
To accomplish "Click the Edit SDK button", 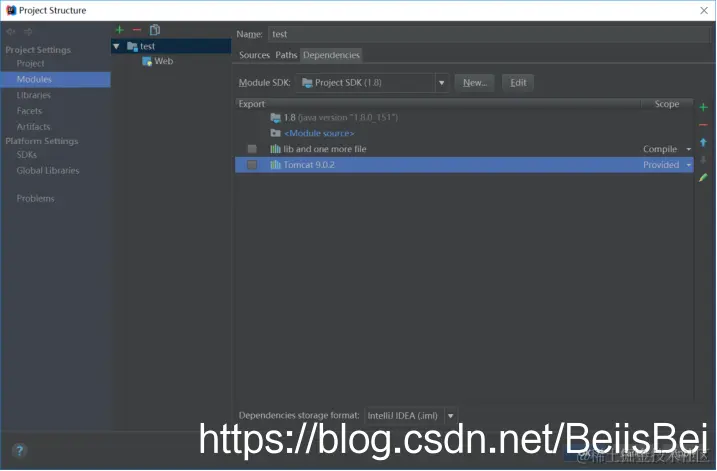I will click(x=518, y=83).
